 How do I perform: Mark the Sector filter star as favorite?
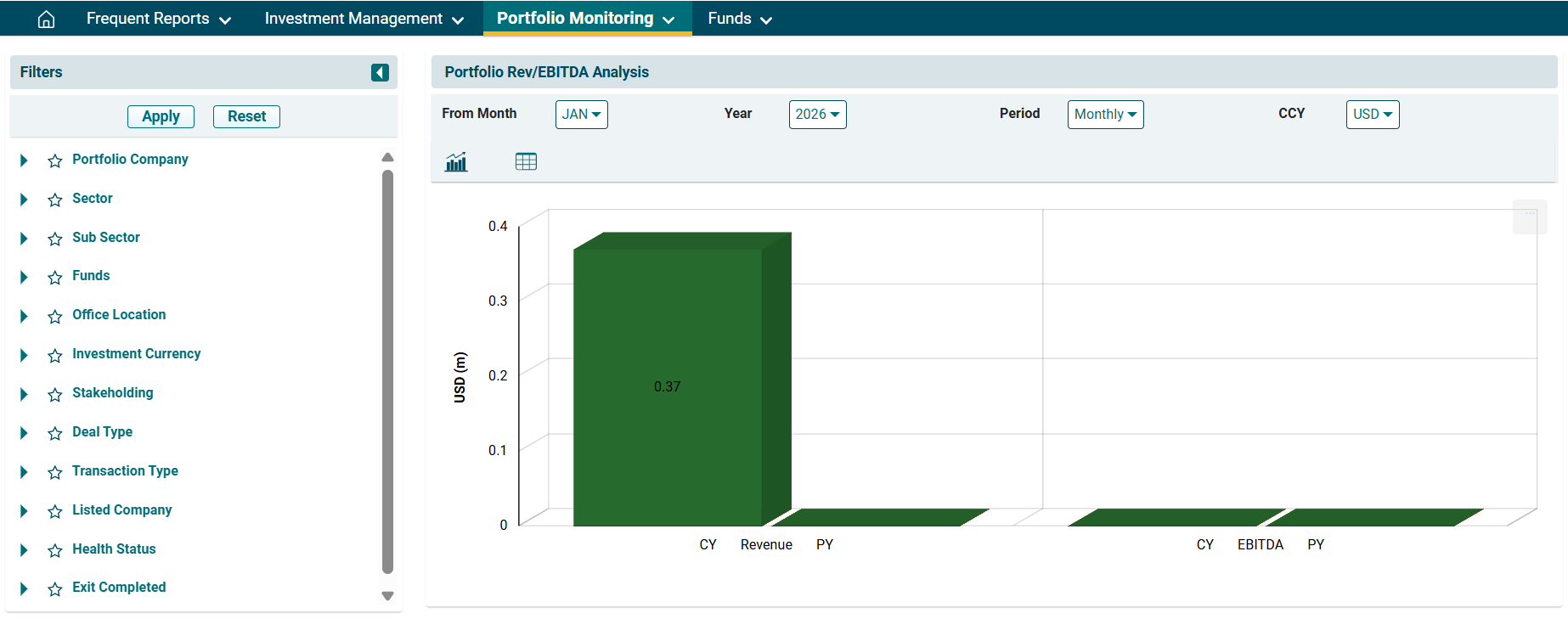[x=55, y=200]
